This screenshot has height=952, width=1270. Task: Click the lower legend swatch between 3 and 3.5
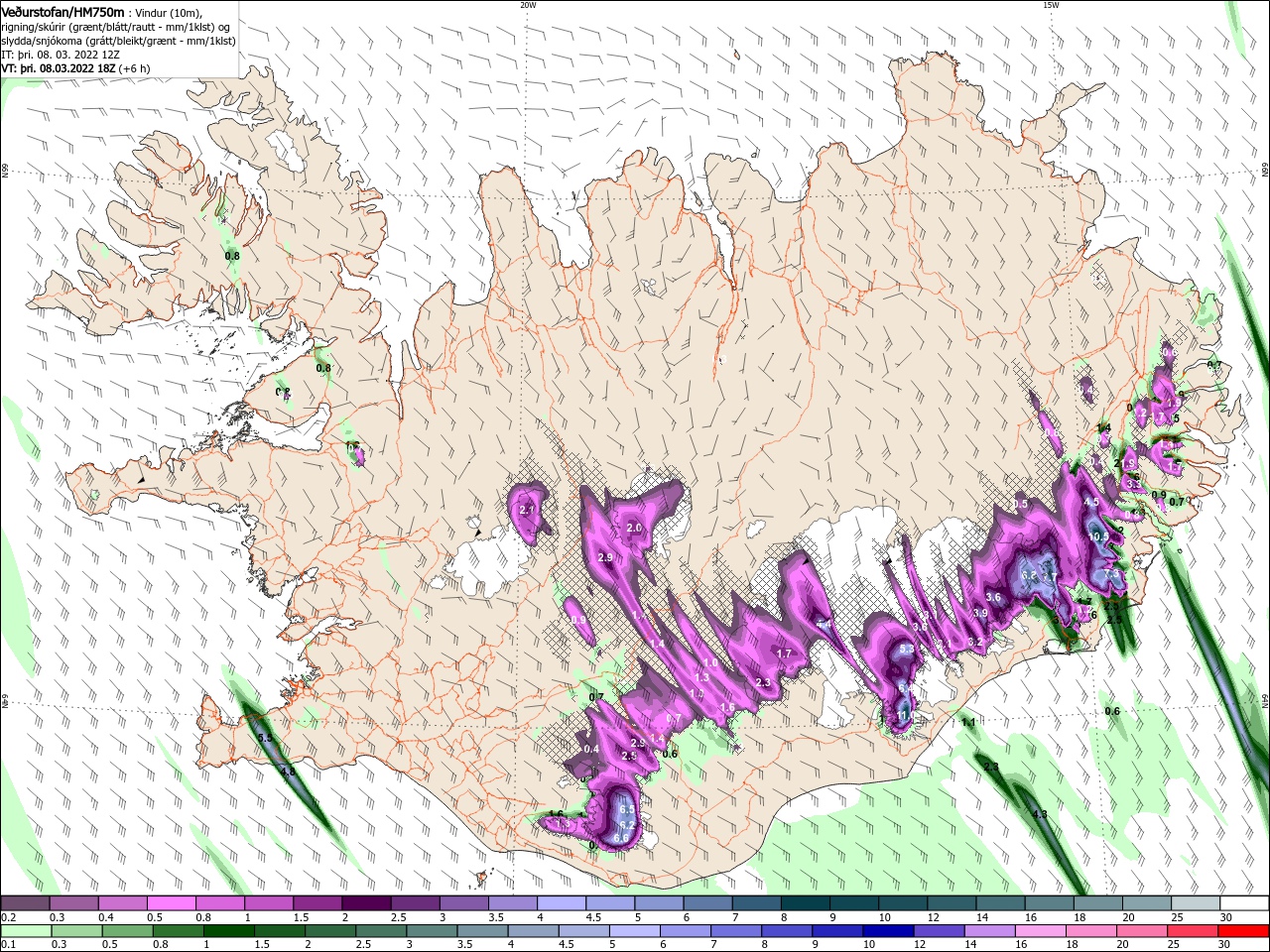[x=431, y=931]
